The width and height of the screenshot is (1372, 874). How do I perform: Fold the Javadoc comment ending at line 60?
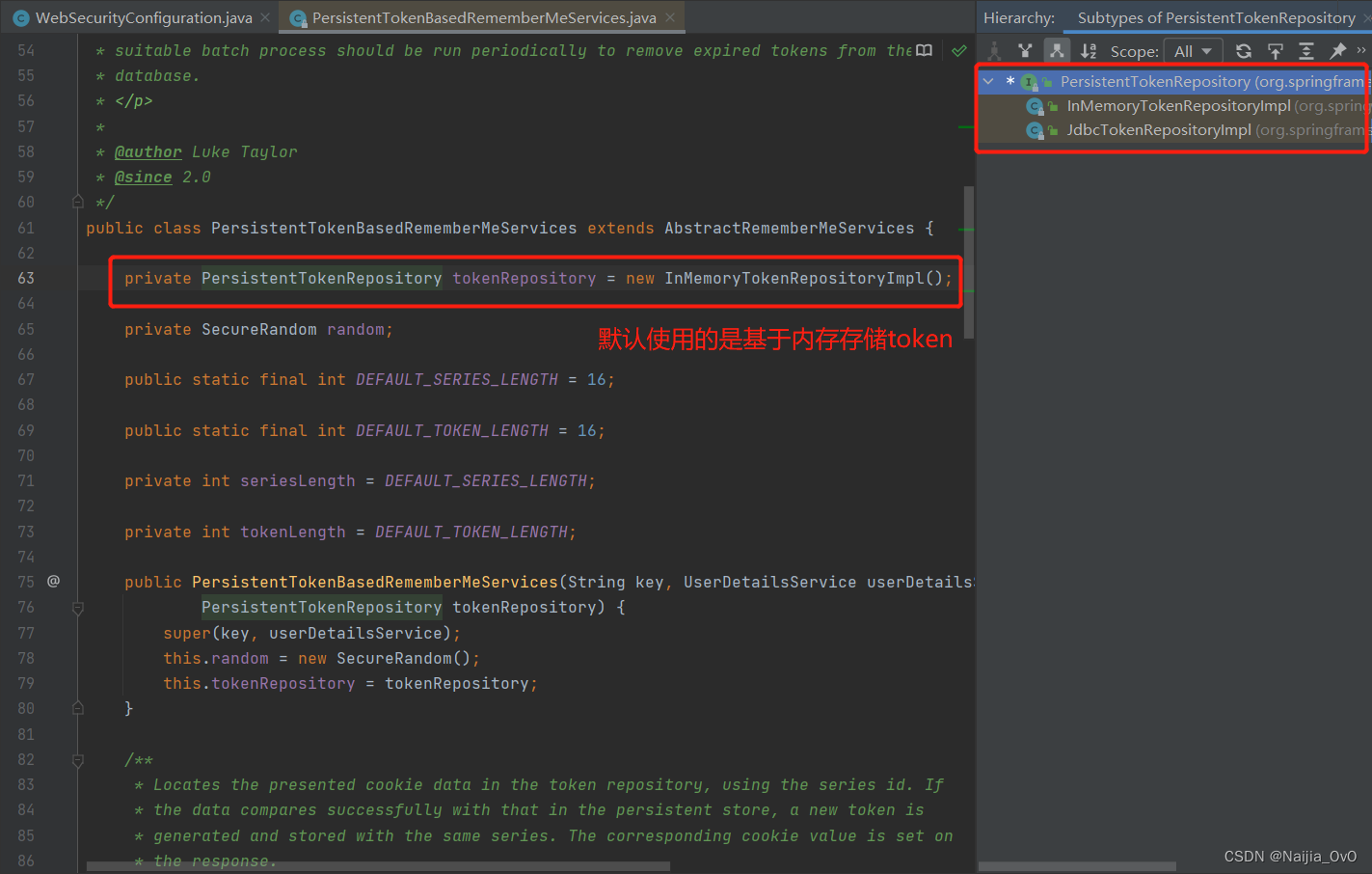pos(78,202)
